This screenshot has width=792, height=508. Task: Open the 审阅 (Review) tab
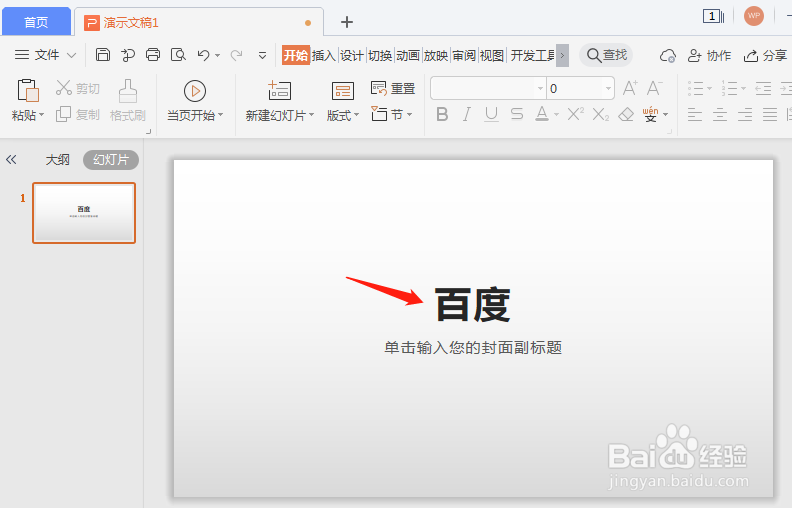[x=464, y=55]
